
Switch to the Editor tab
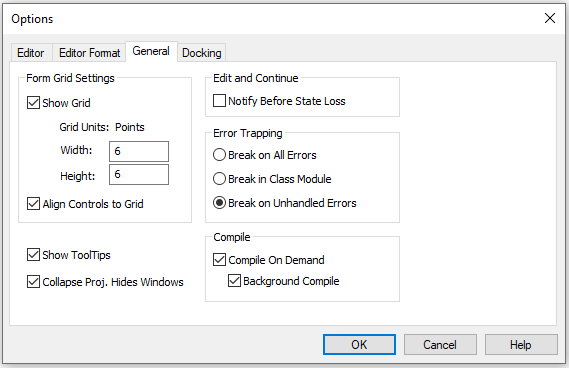click(x=31, y=53)
